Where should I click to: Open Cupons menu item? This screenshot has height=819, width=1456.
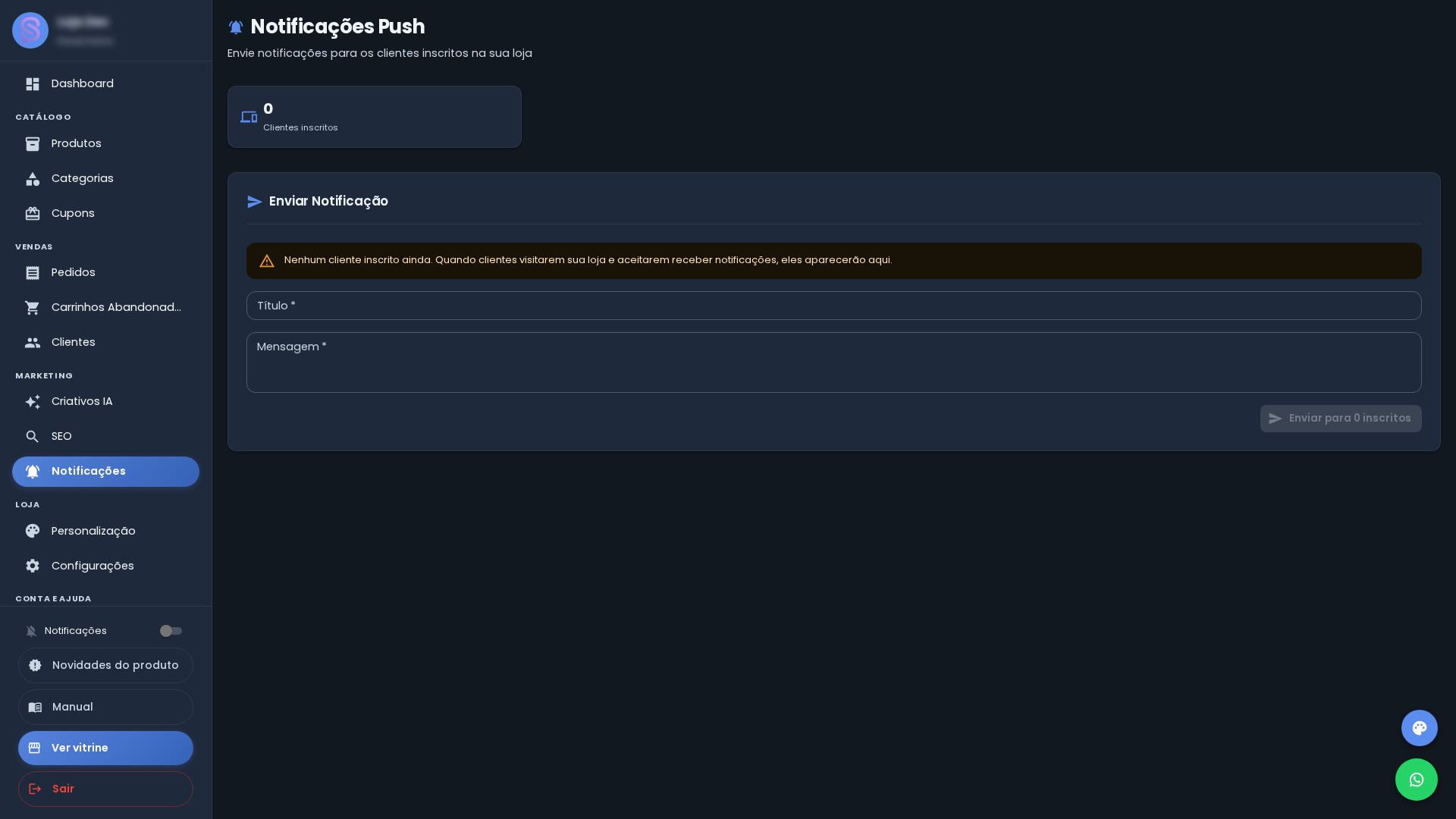pos(105,214)
